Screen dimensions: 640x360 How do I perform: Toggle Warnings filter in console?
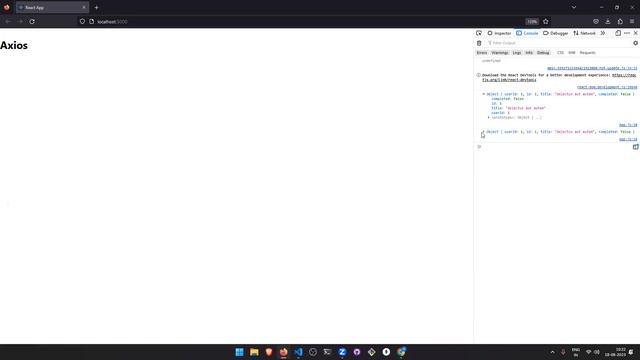(500, 53)
